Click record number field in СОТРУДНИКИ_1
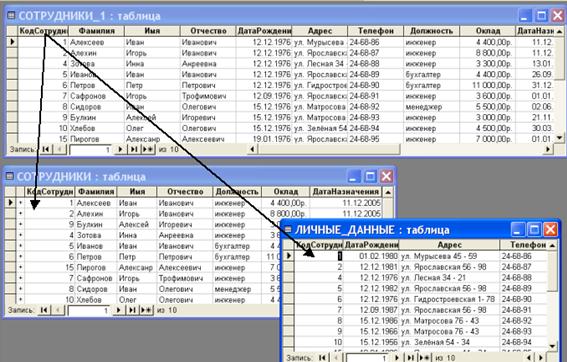 click(91, 149)
